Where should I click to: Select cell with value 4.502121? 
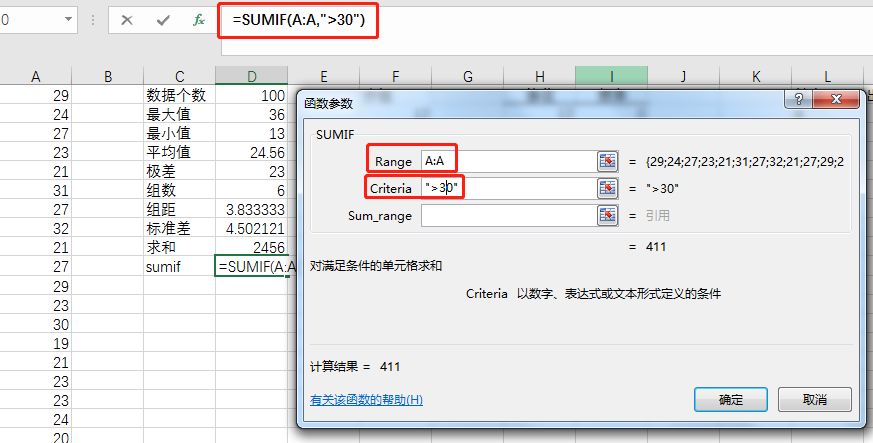click(252, 228)
